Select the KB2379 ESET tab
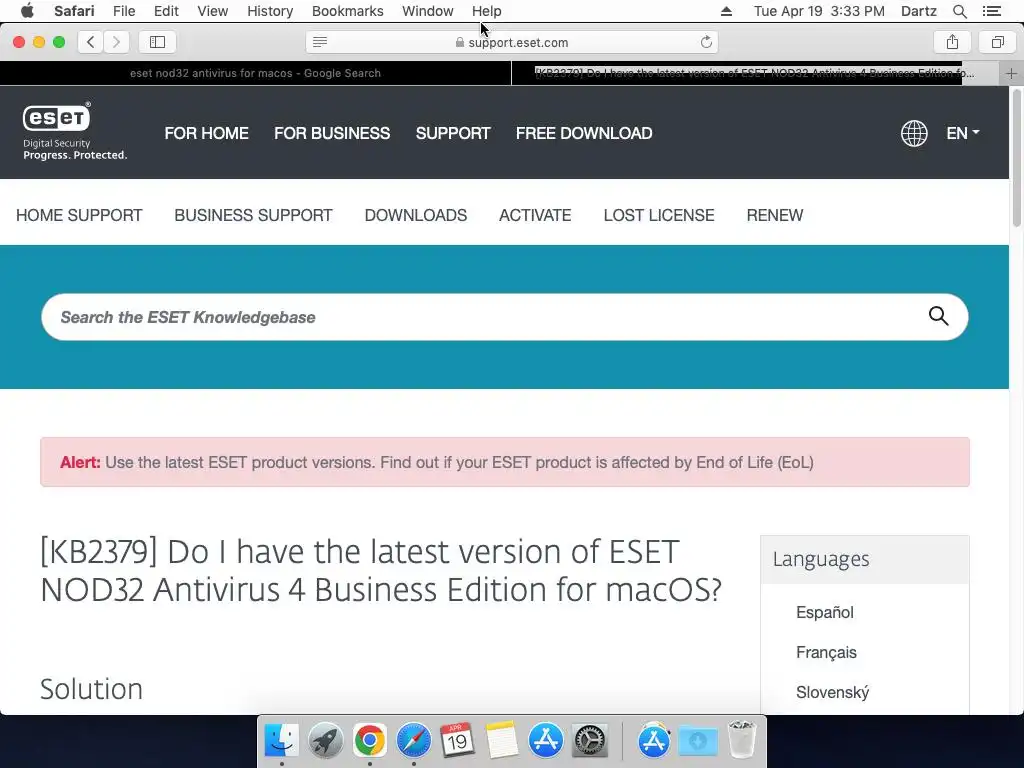The height and width of the screenshot is (768, 1024). [x=755, y=73]
